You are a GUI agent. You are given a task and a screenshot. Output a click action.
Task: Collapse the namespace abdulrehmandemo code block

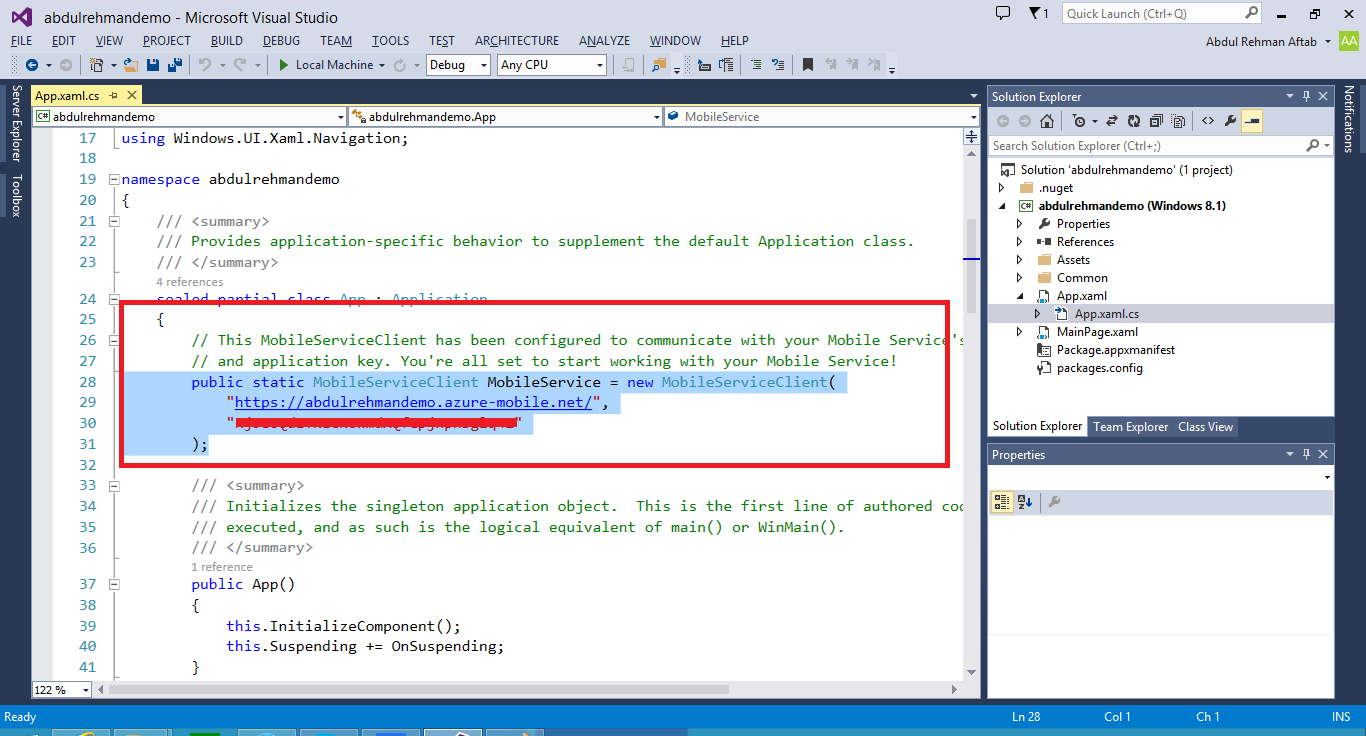tap(112, 180)
